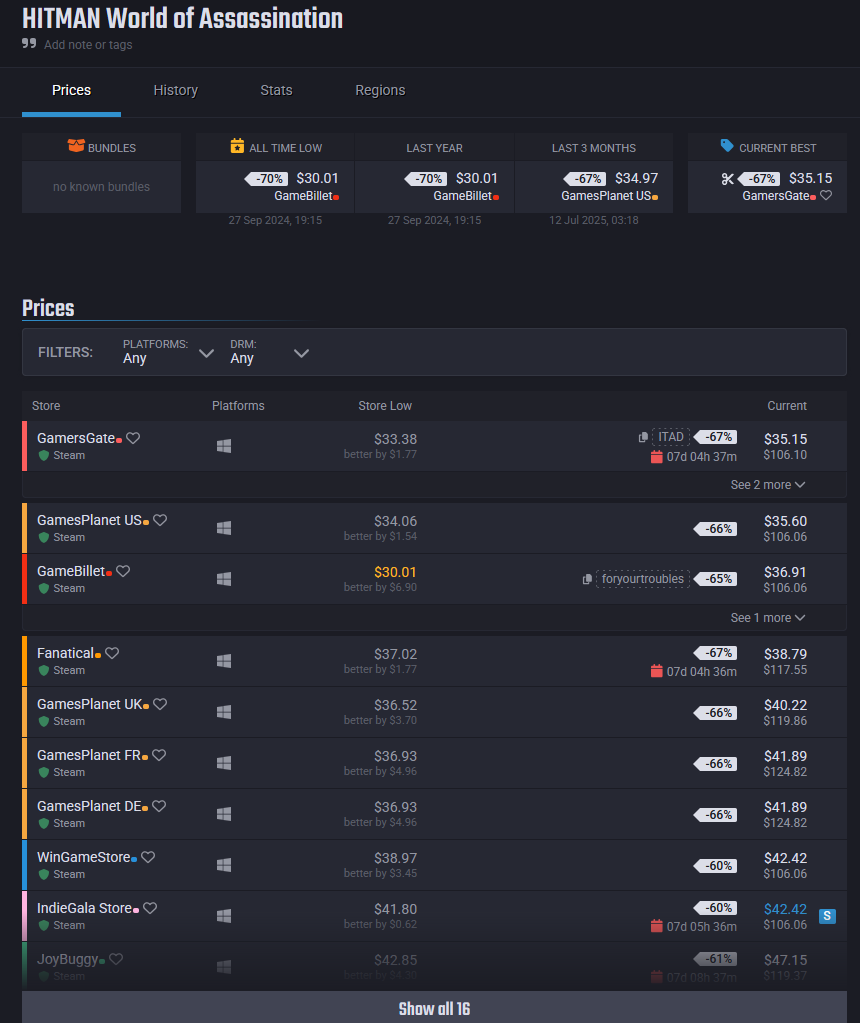The width and height of the screenshot is (860, 1023).
Task: Click the Show all 16 button
Action: (x=434, y=1008)
